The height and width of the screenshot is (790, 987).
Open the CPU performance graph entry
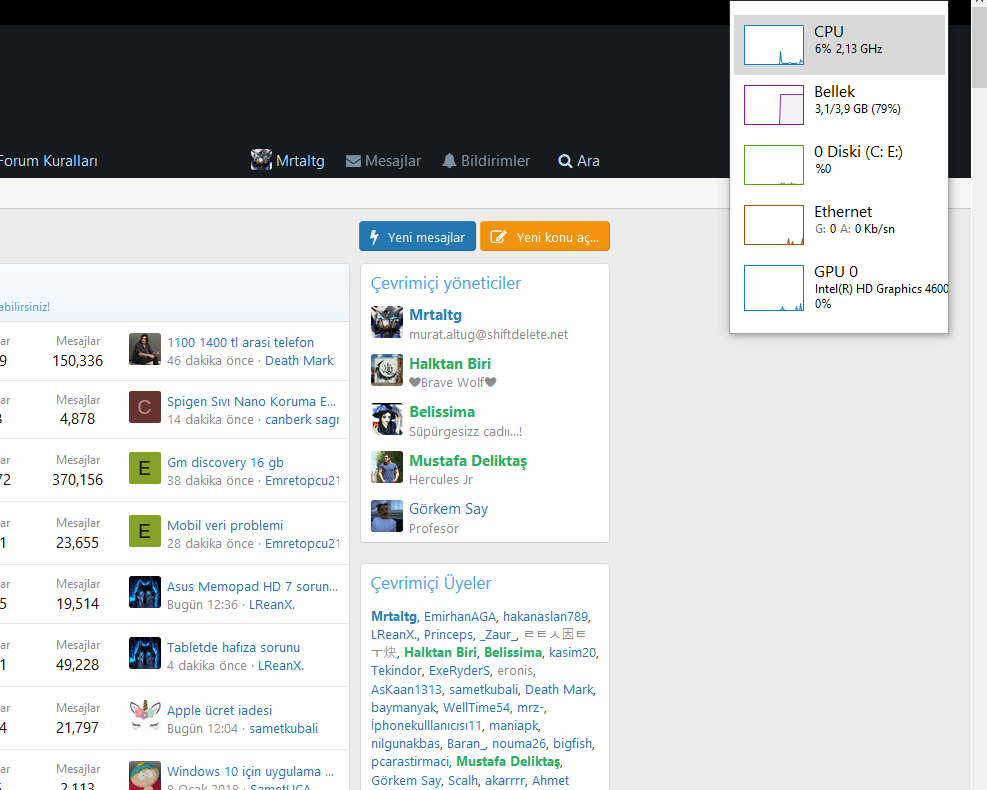click(839, 45)
